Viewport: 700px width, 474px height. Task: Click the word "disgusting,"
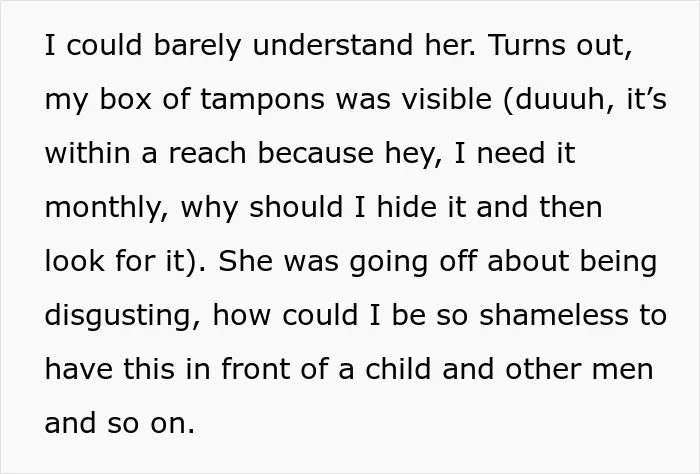tap(123, 316)
